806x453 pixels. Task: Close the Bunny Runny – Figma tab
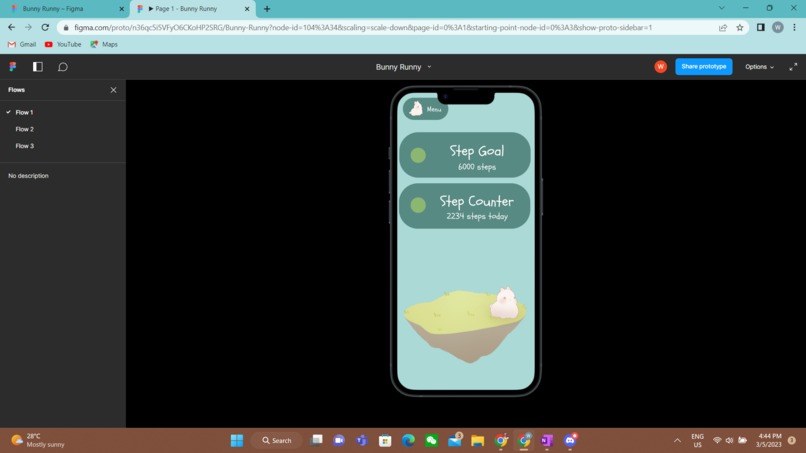point(122,9)
